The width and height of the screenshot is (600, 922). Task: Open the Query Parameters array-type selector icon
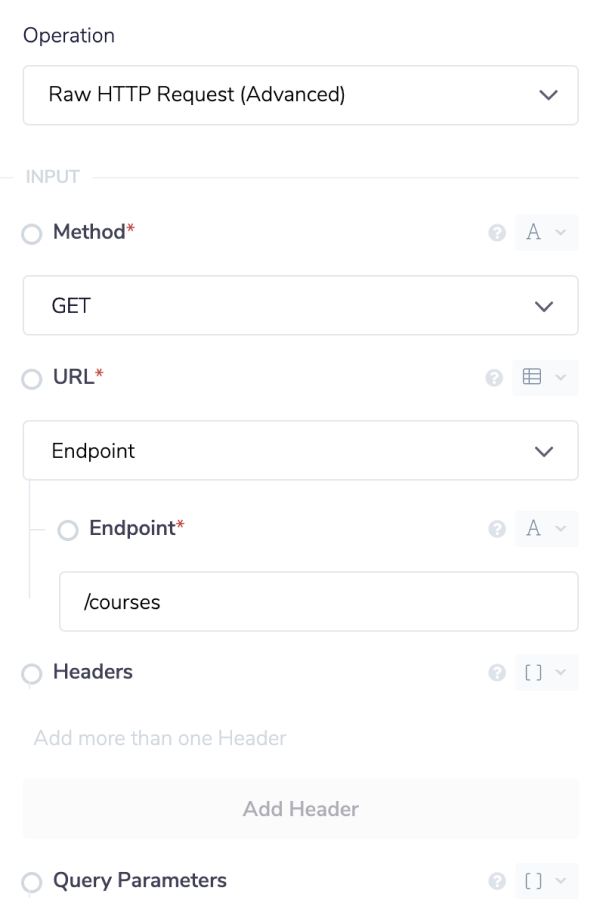[546, 881]
